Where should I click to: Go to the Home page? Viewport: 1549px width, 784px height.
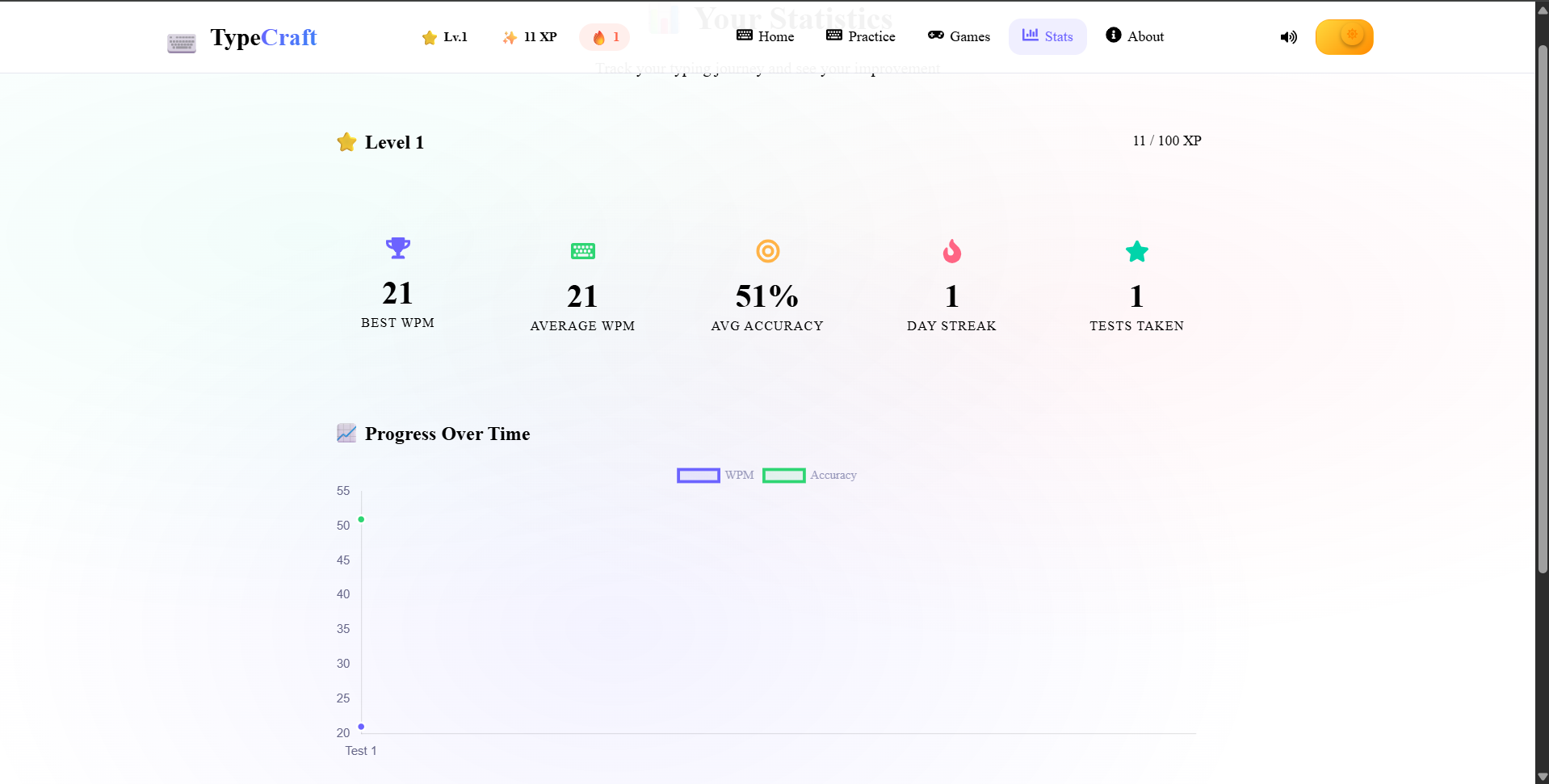766,36
